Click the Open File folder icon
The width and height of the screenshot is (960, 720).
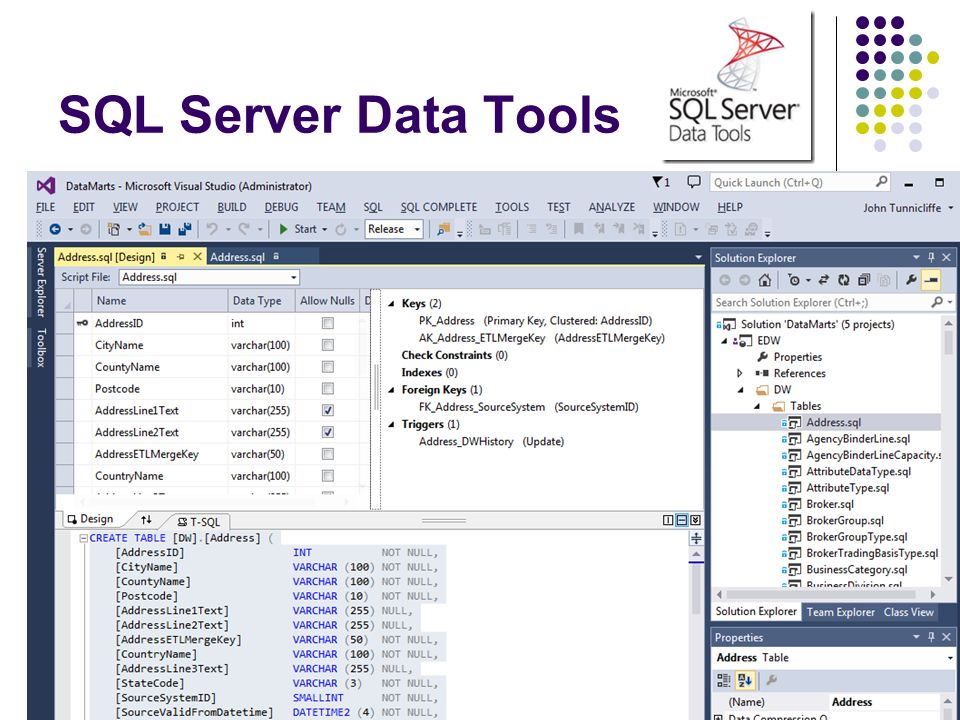coord(145,229)
